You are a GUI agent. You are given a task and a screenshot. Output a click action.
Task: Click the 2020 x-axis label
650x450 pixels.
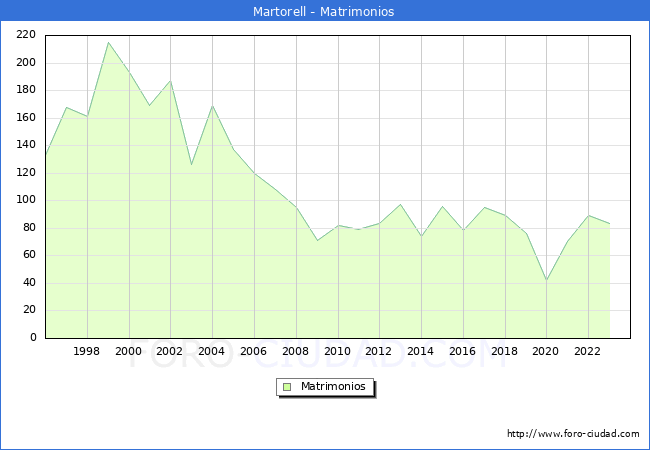[x=546, y=351]
